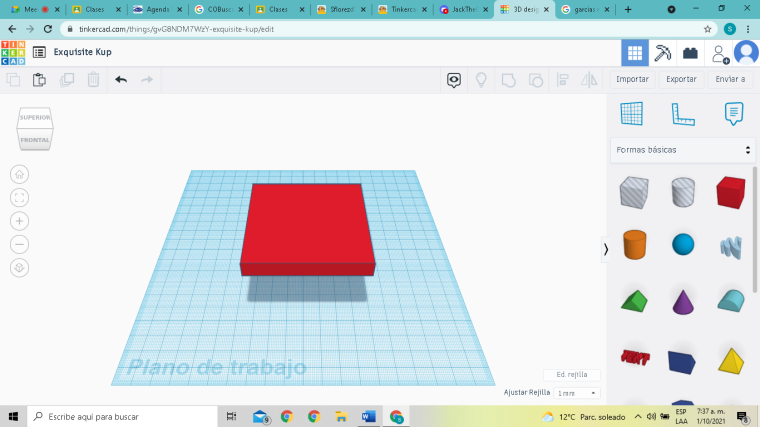Image resolution: width=760 pixels, height=427 pixels.
Task: Pick the purple cone shape
Action: [683, 302]
